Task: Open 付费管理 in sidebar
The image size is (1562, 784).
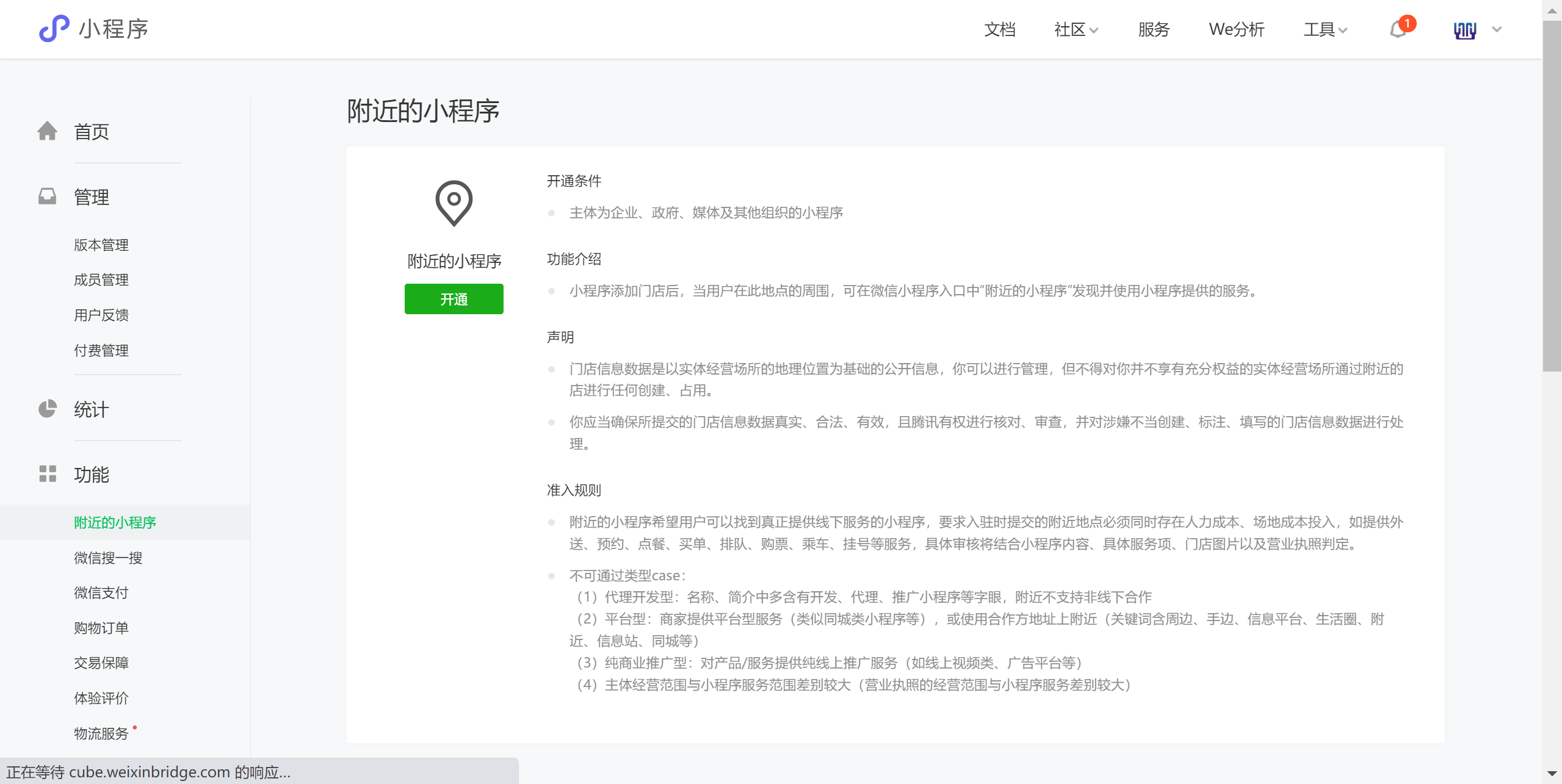Action: pyautogui.click(x=101, y=350)
